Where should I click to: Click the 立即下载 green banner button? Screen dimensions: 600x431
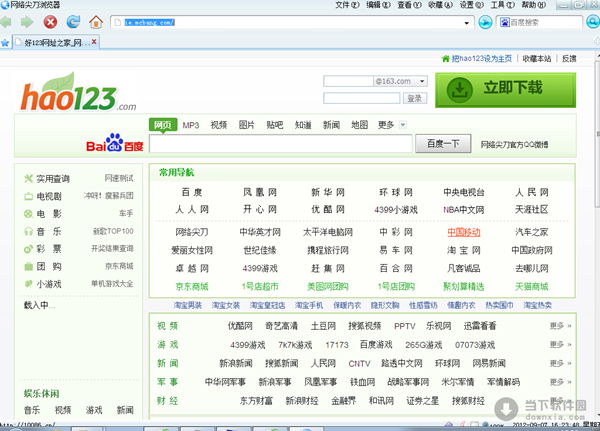click(505, 90)
